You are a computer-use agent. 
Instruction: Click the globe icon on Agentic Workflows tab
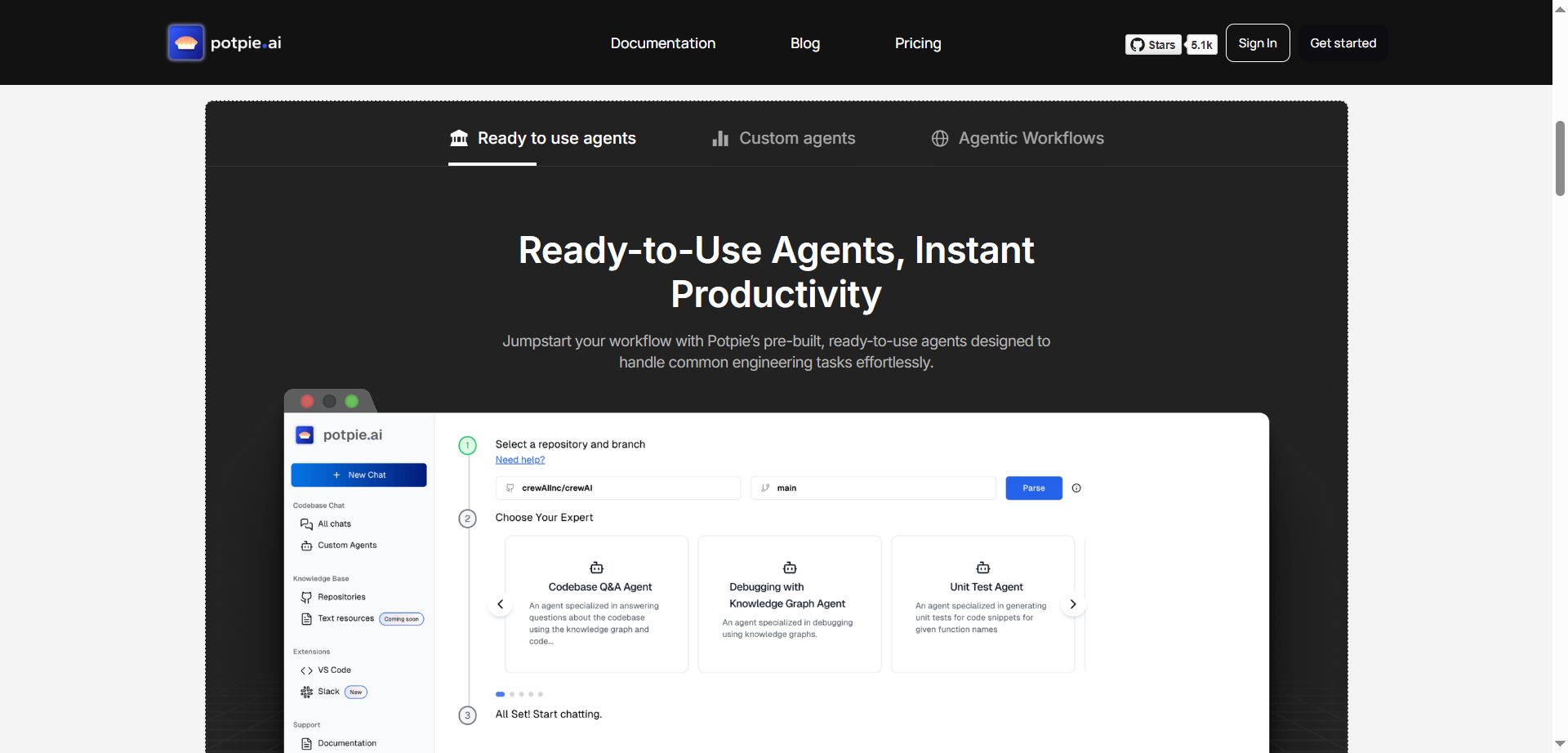point(940,138)
